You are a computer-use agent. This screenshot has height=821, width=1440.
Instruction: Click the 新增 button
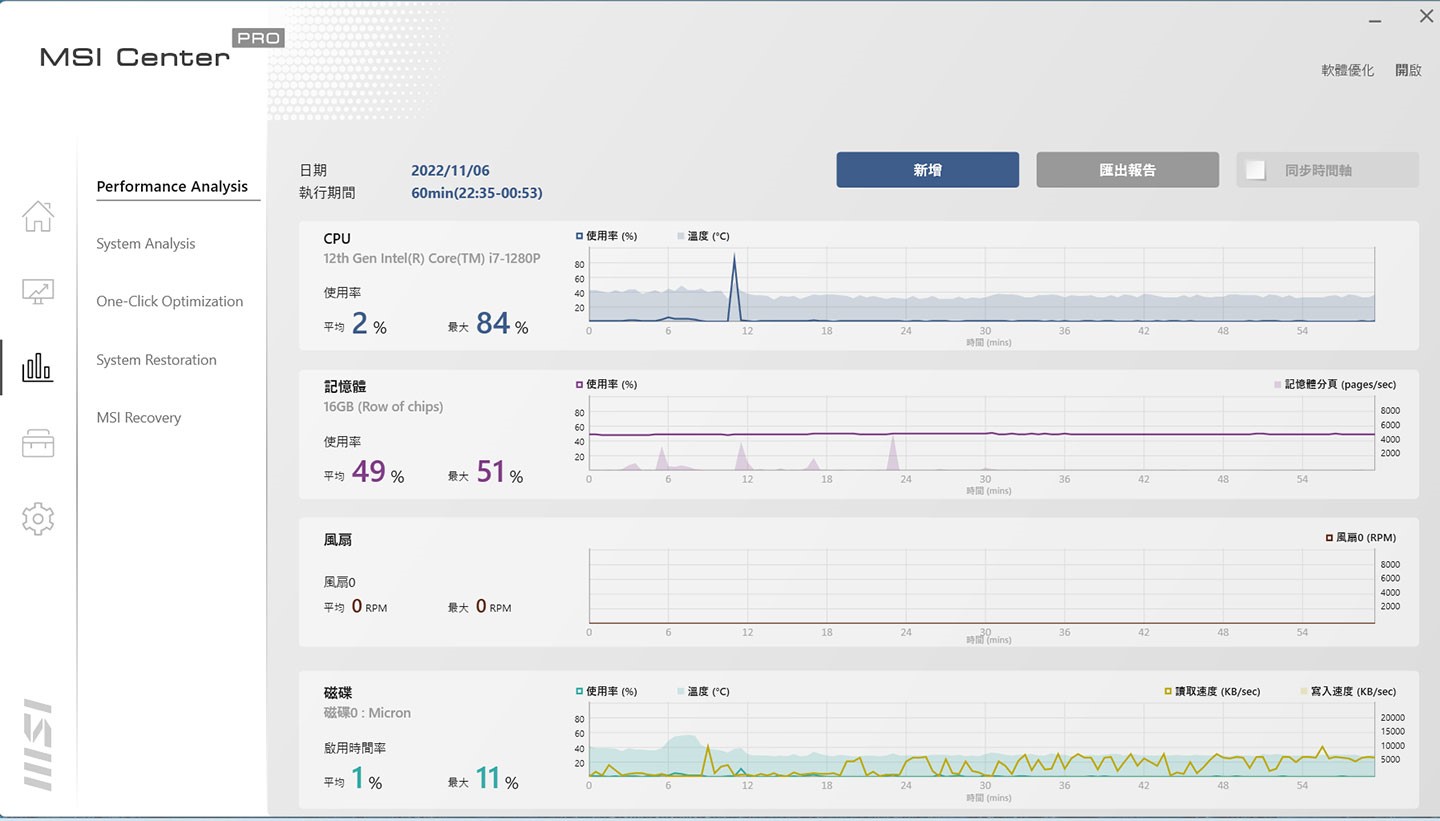(x=928, y=170)
